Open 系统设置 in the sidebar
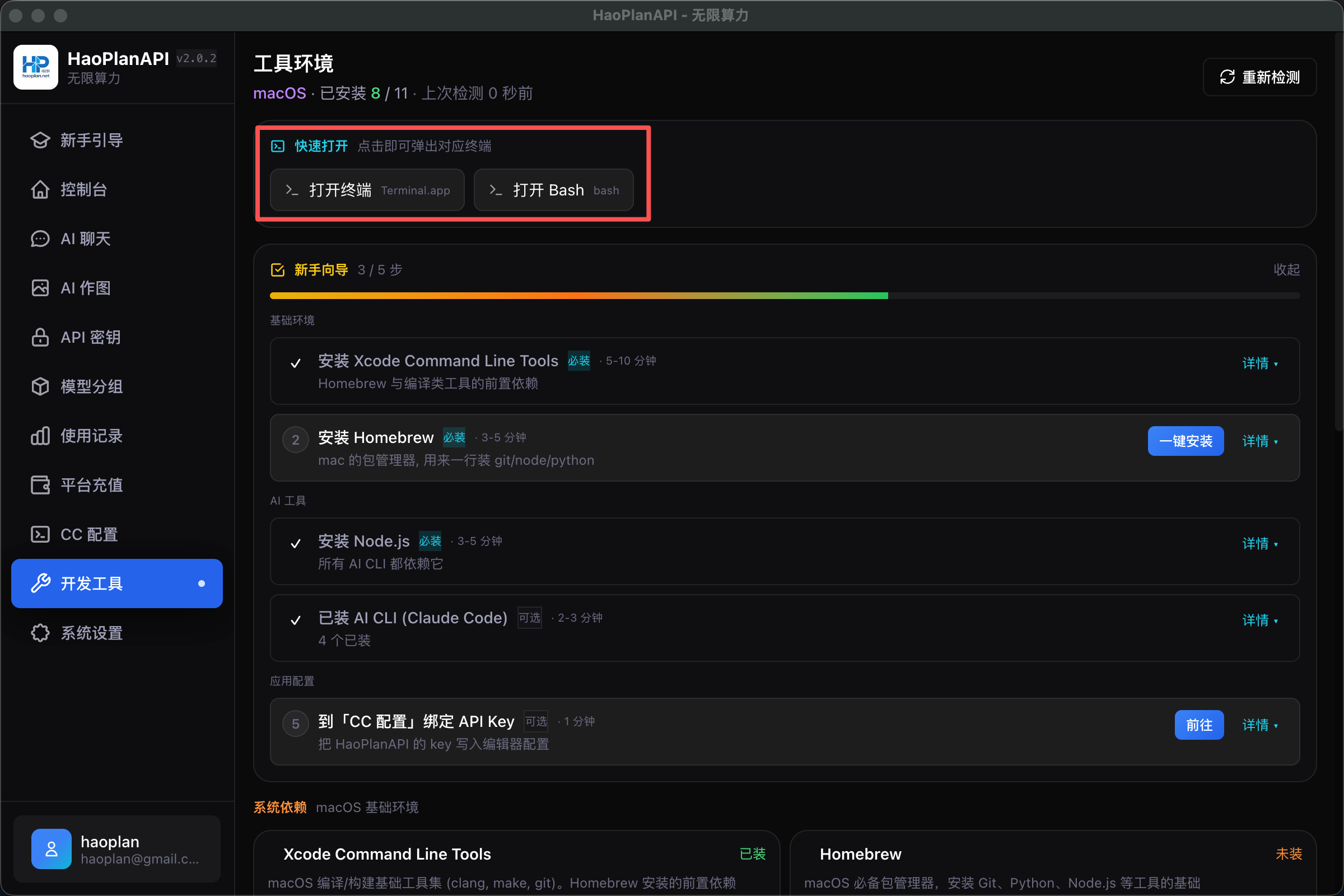The image size is (1344, 896). tap(117, 633)
